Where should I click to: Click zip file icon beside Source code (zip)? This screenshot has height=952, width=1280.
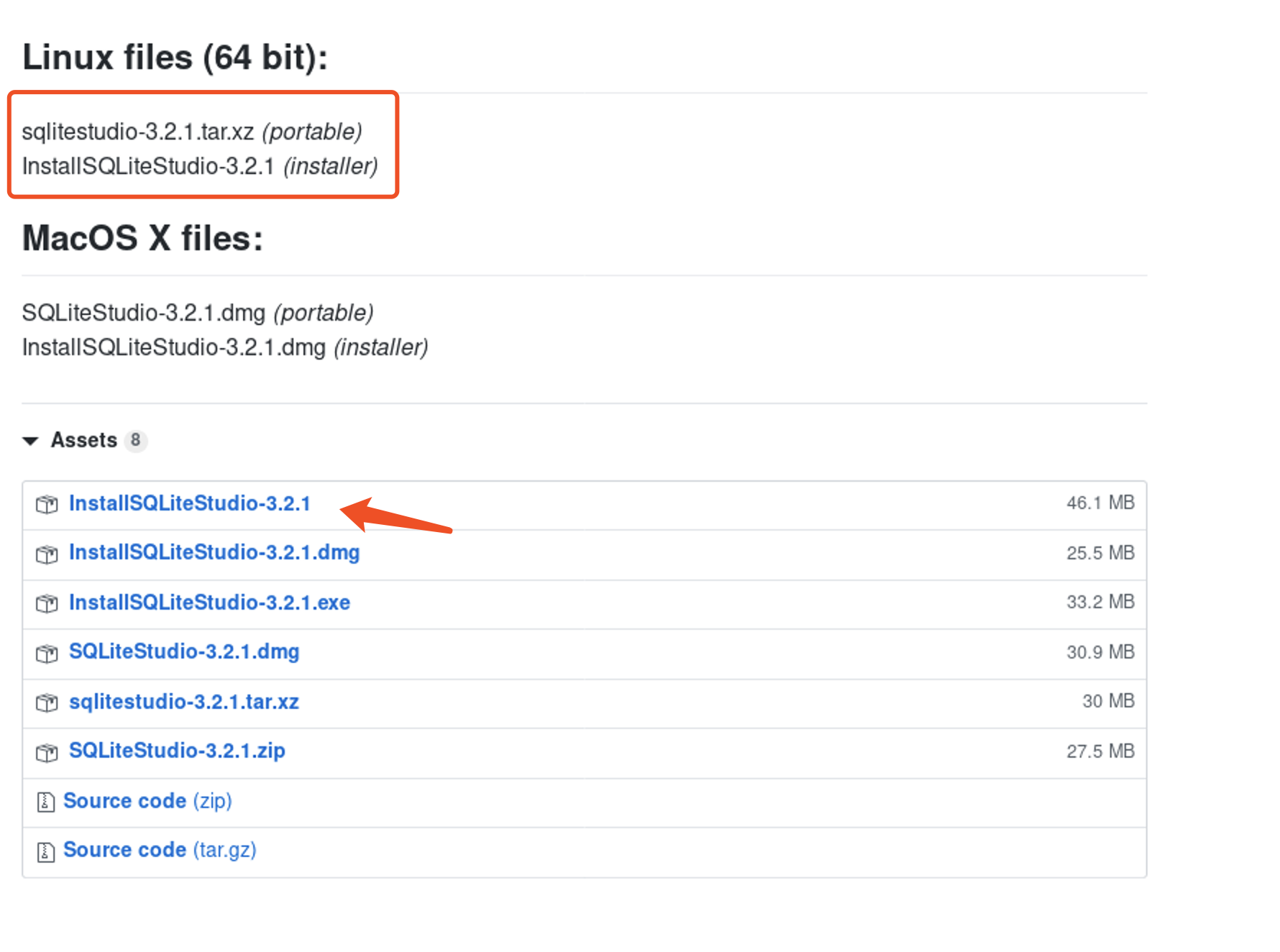pyautogui.click(x=45, y=802)
